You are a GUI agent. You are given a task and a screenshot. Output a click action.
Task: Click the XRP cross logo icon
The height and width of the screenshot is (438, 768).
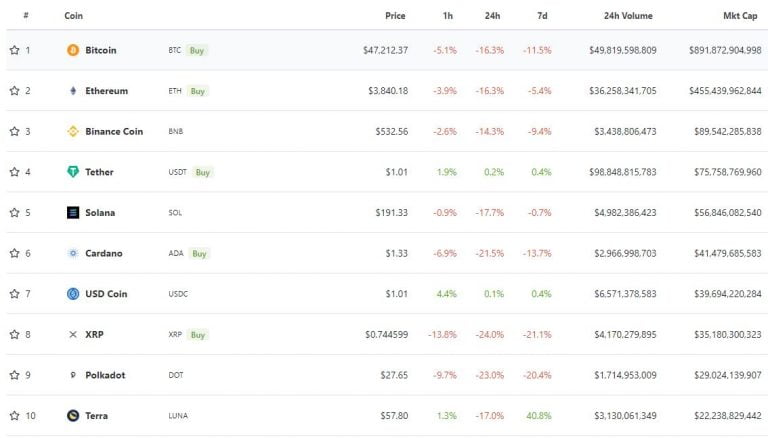[73, 334]
